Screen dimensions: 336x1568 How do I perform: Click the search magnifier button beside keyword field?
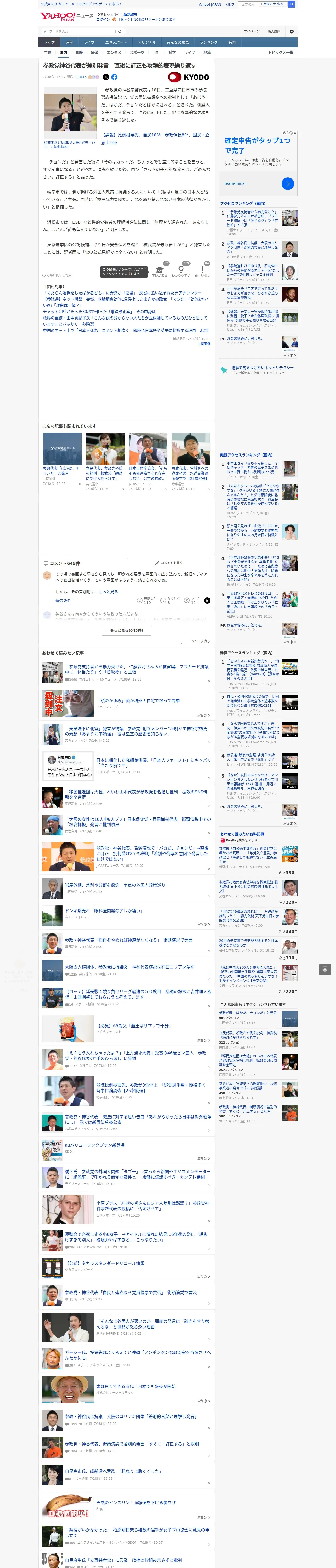[x=121, y=31]
